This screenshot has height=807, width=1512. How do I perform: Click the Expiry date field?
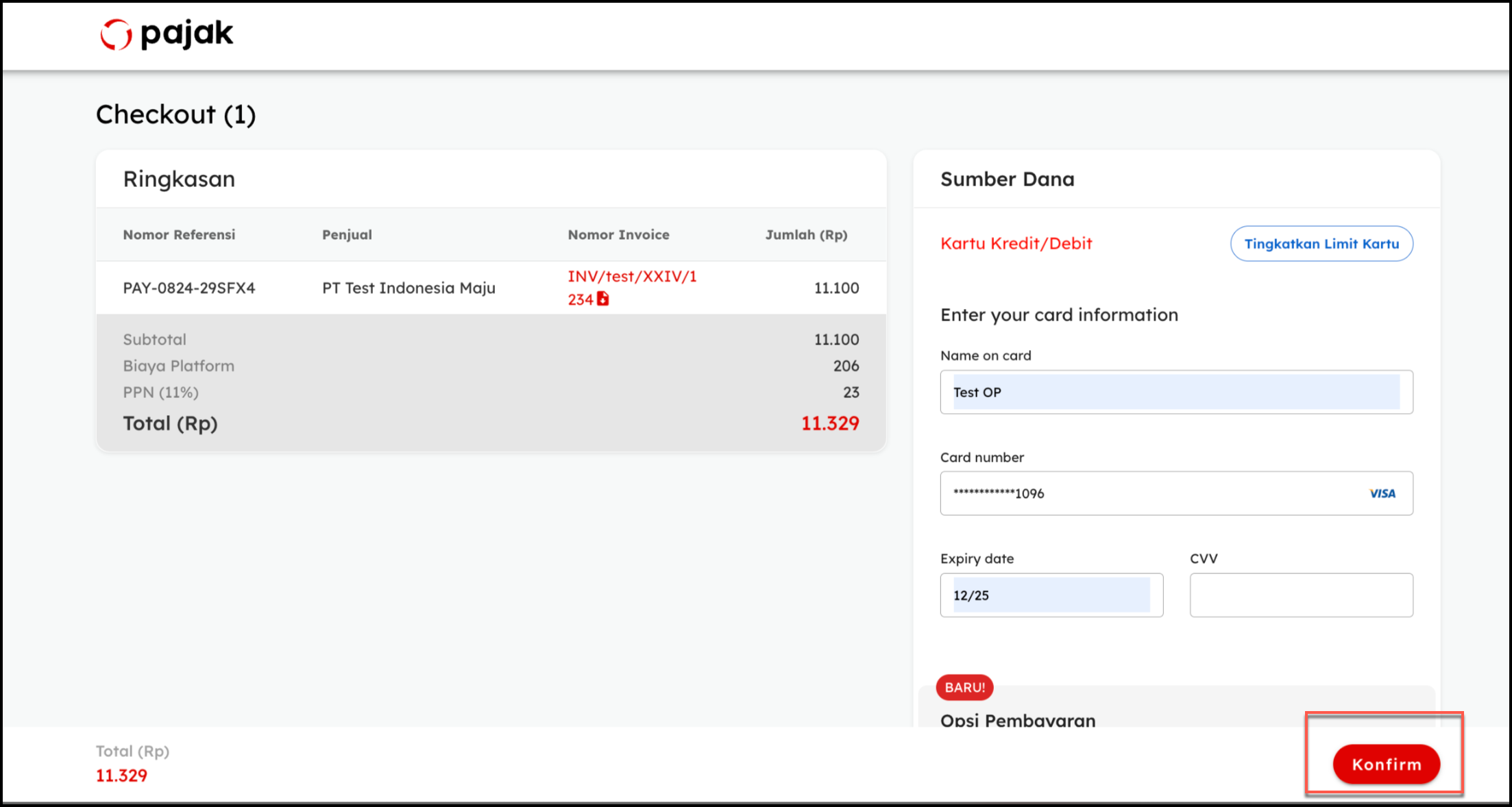click(1051, 595)
